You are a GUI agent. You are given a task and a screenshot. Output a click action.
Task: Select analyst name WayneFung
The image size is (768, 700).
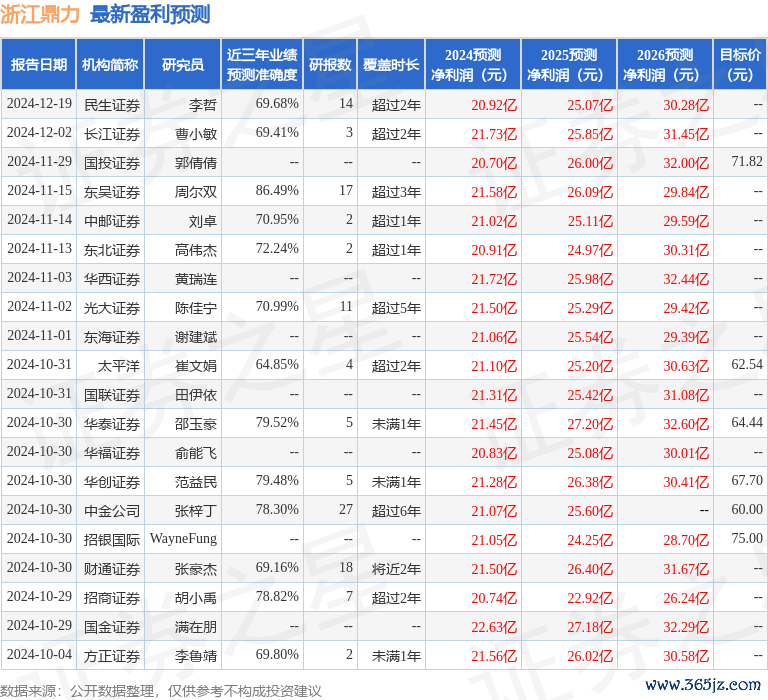click(x=183, y=539)
